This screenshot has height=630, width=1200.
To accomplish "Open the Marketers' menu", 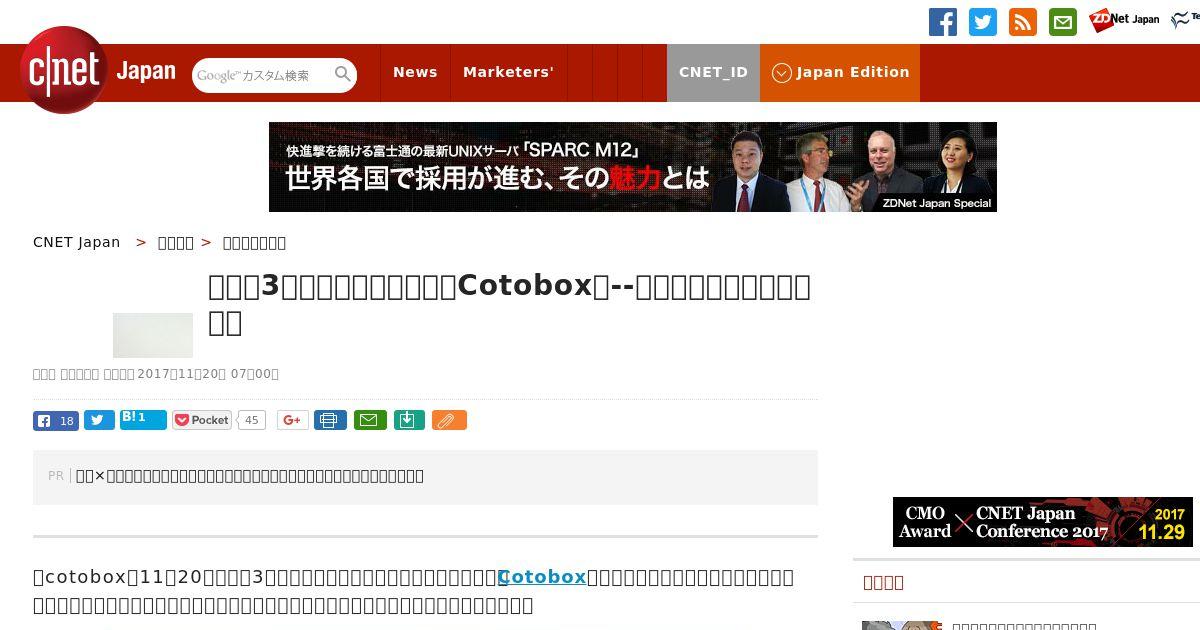I will [x=508, y=72].
